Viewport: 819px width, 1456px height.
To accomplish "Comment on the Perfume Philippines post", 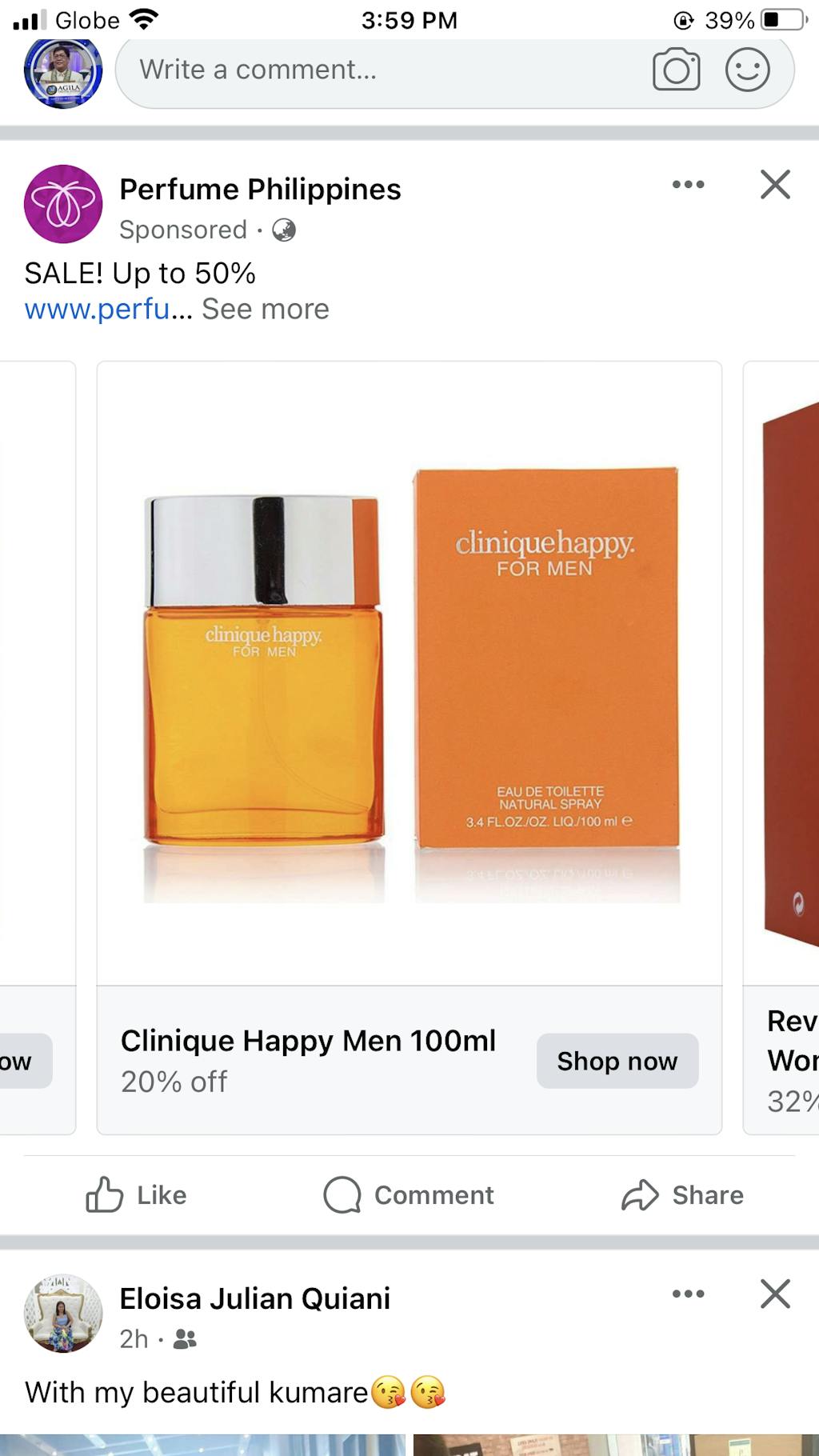I will tap(409, 1195).
